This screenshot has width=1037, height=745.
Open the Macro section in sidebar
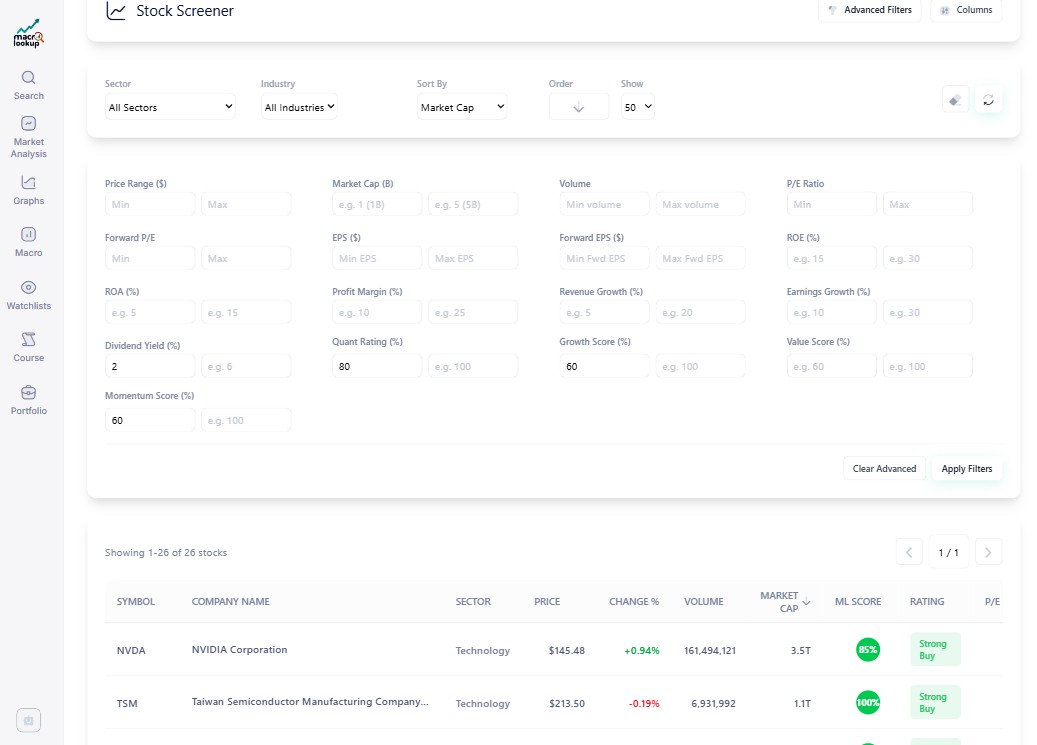point(28,242)
